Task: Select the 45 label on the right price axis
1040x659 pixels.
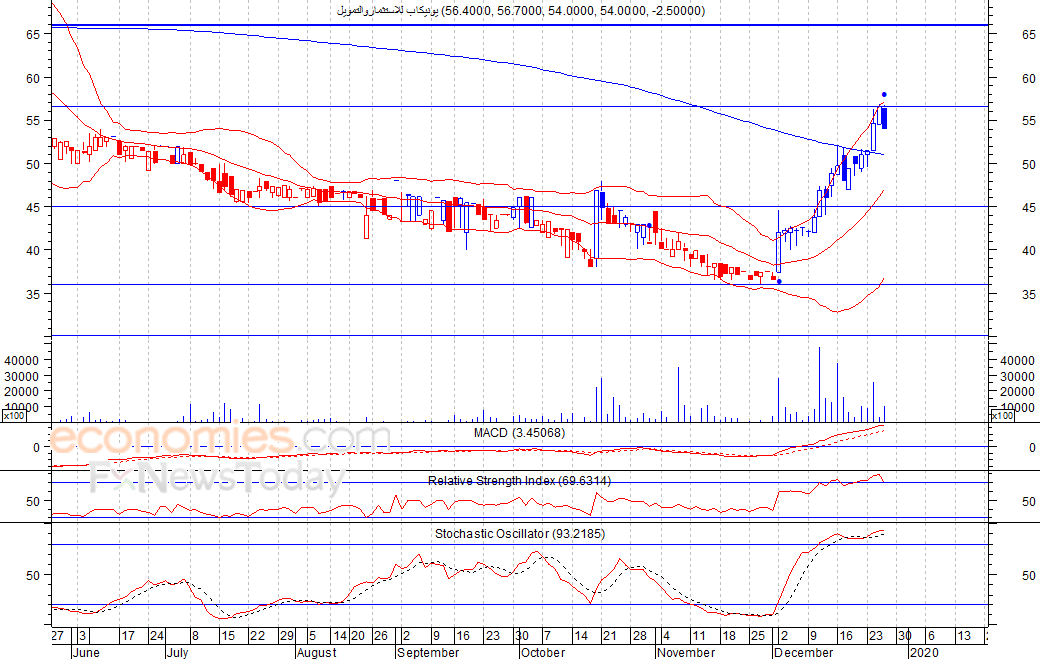Action: pos(1029,208)
